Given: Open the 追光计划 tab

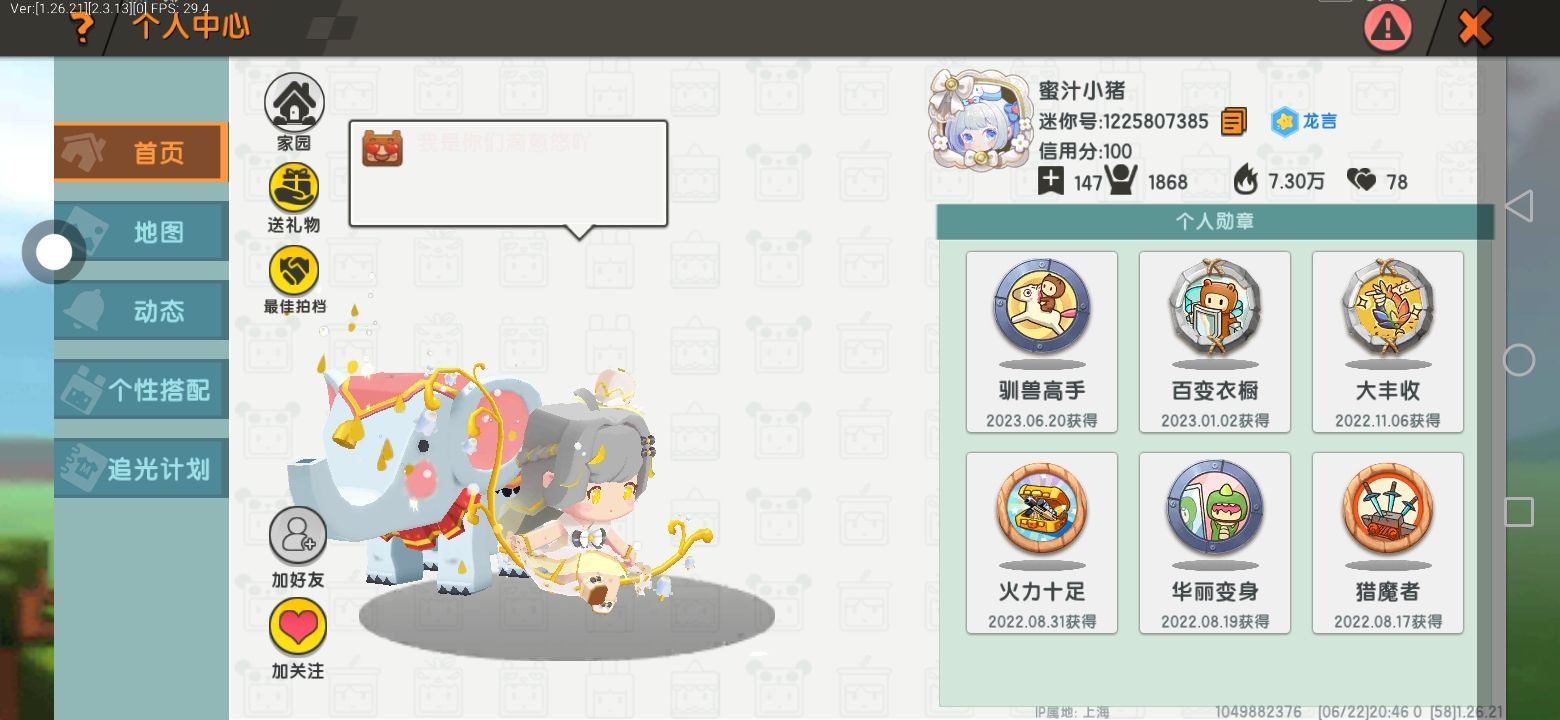Looking at the screenshot, I should pos(141,468).
